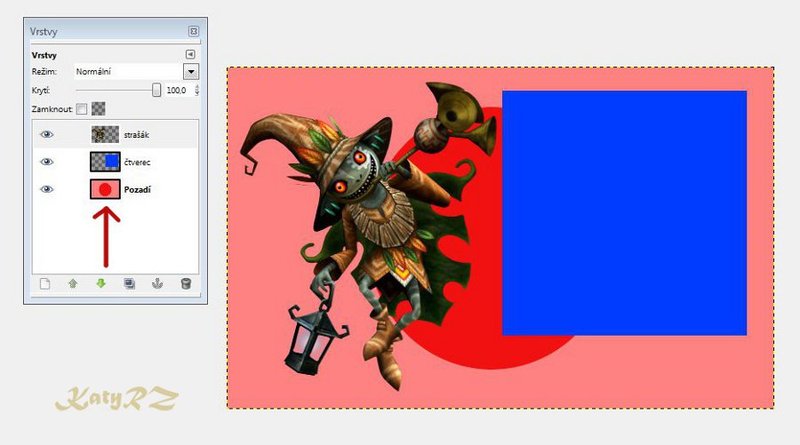Screen dimensions: 800x445
Task: Select the Pozadí layer name
Action: [x=137, y=190]
